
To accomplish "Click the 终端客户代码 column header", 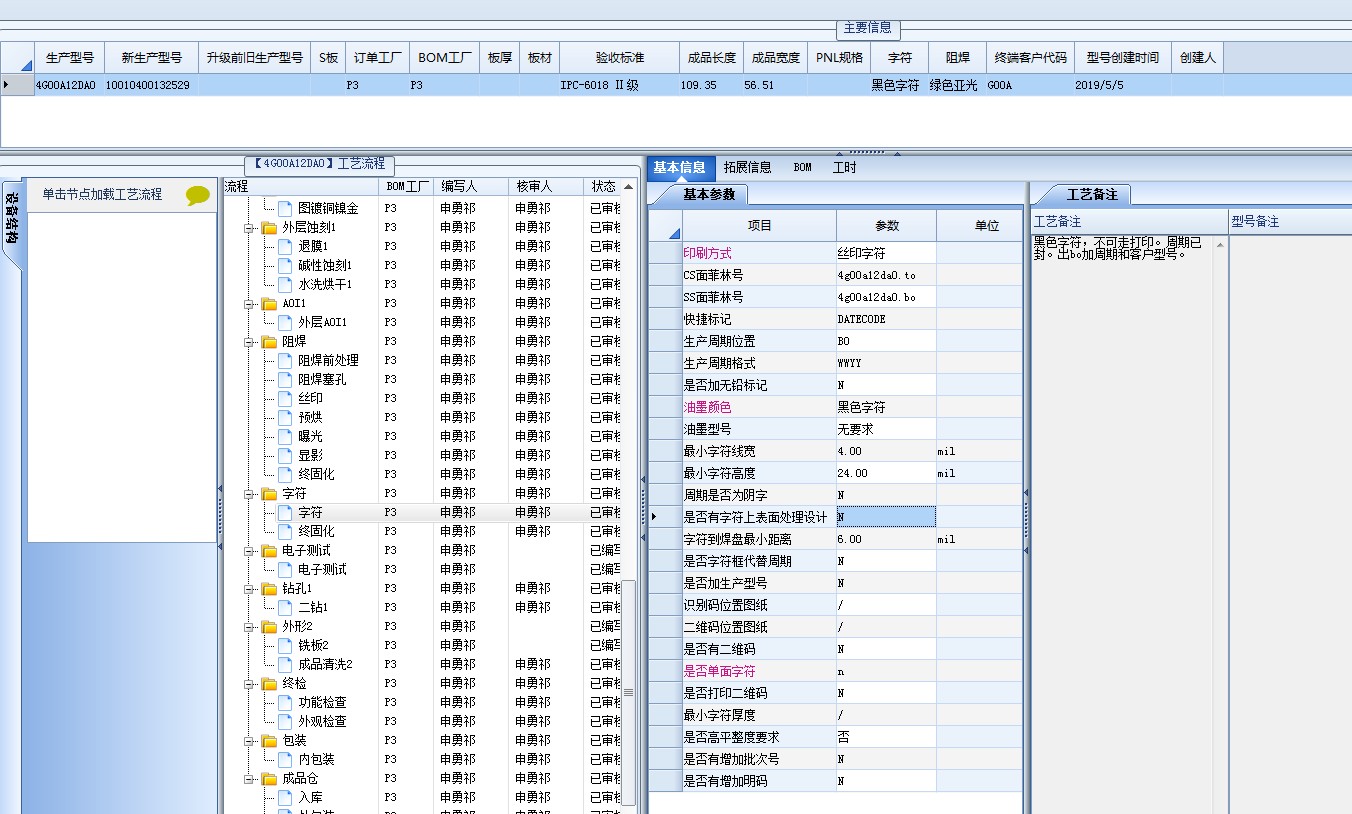I will pos(1030,58).
